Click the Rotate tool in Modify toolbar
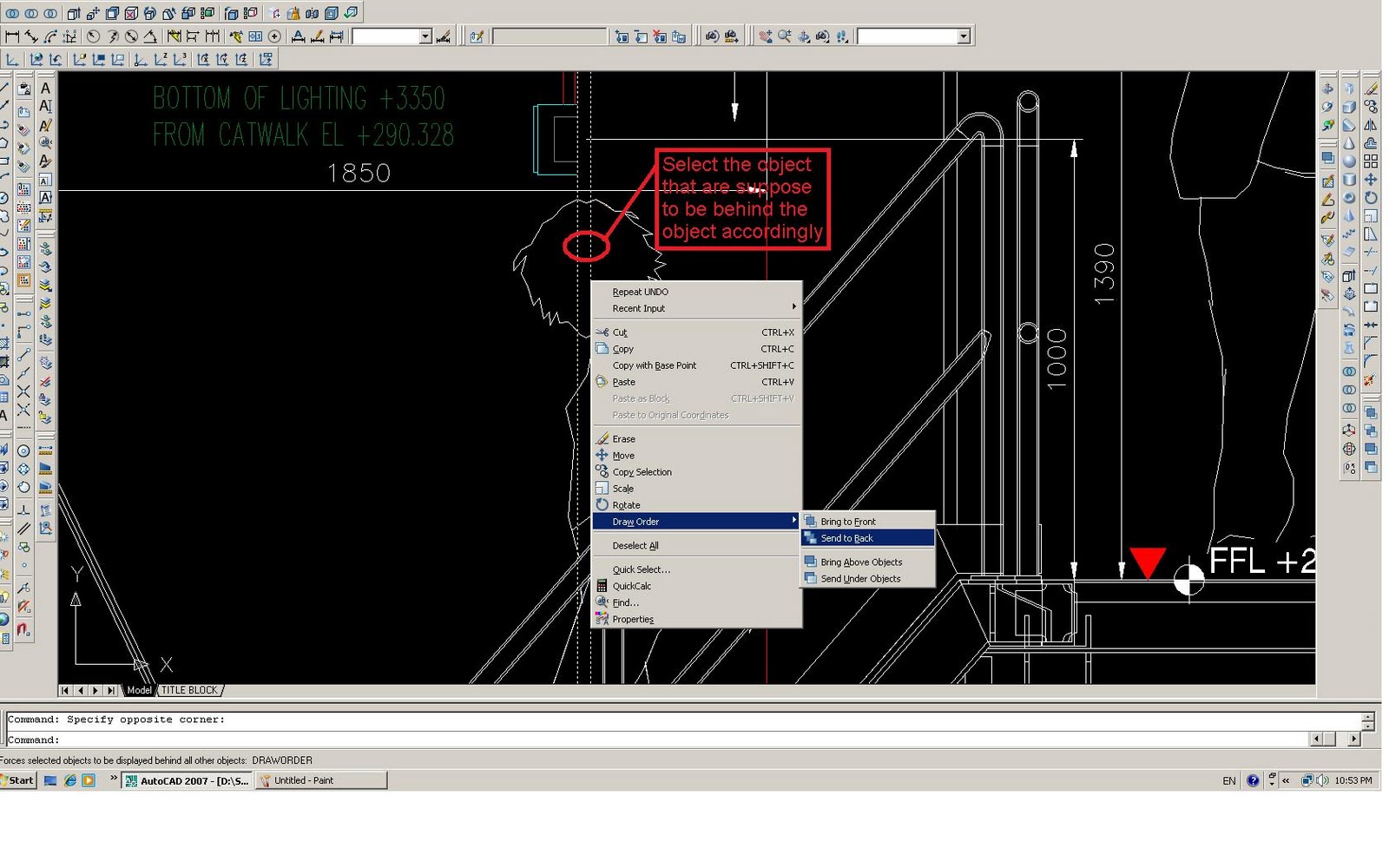Screen dimensions: 1389x868 (1371, 198)
